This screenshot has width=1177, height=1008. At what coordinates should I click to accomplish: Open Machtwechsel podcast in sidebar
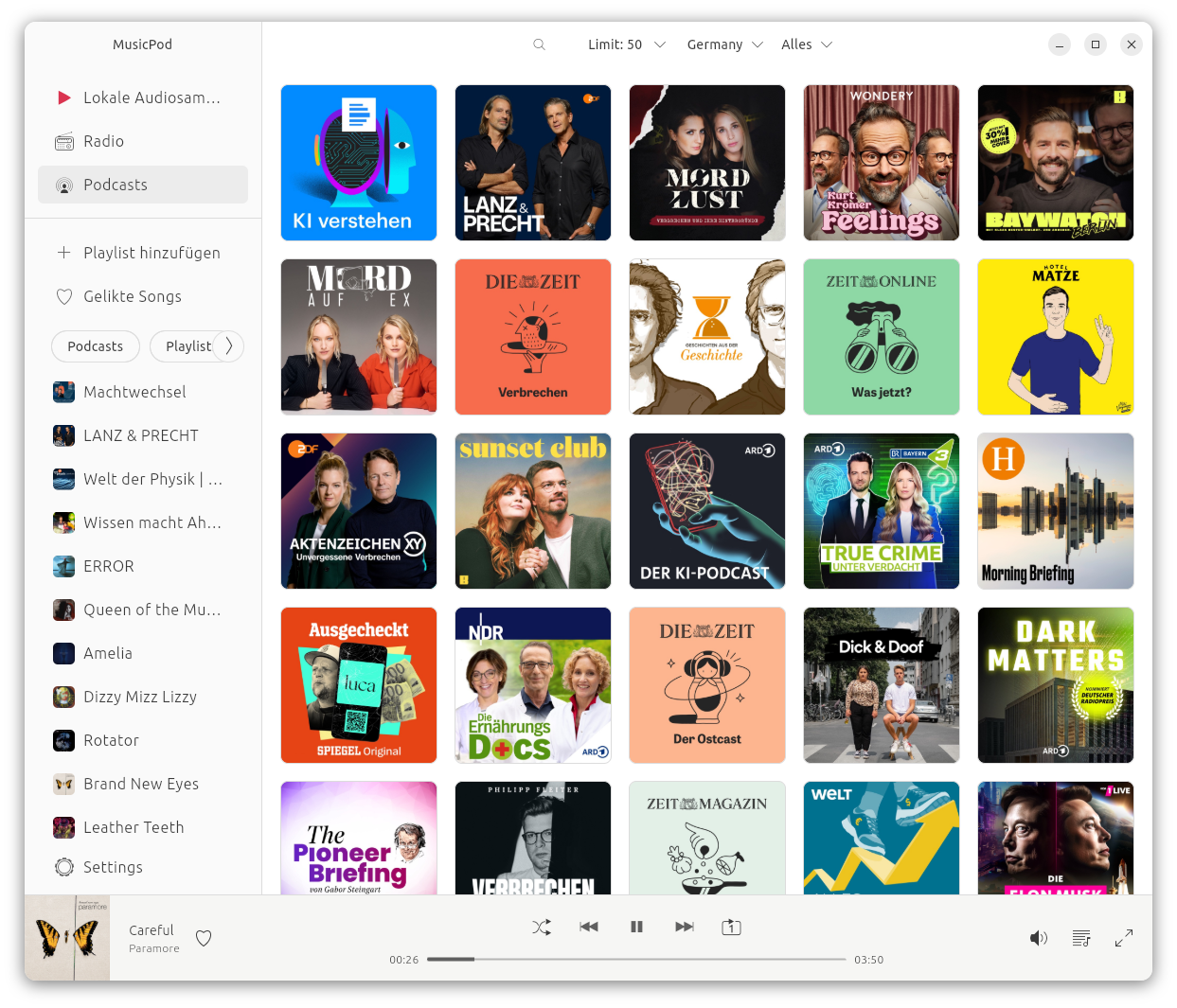(x=143, y=392)
